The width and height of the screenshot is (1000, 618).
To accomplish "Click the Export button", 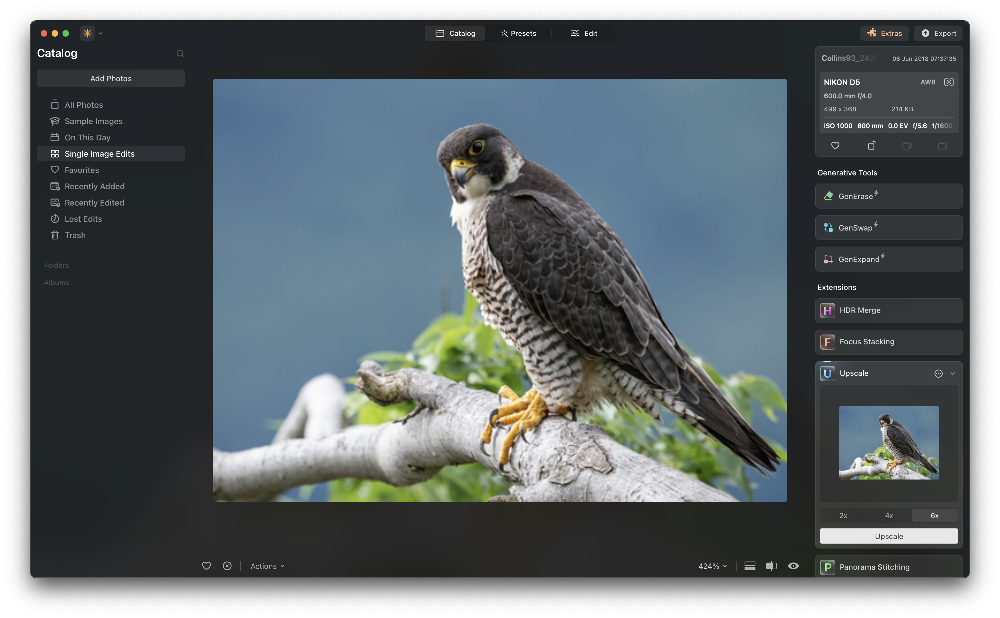I will (x=938, y=33).
